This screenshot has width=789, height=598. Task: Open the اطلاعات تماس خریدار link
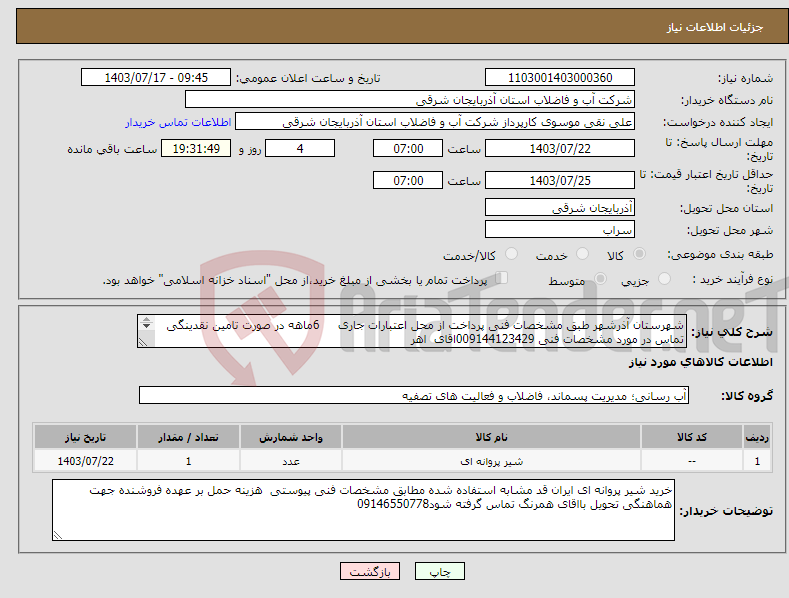[x=178, y=122]
